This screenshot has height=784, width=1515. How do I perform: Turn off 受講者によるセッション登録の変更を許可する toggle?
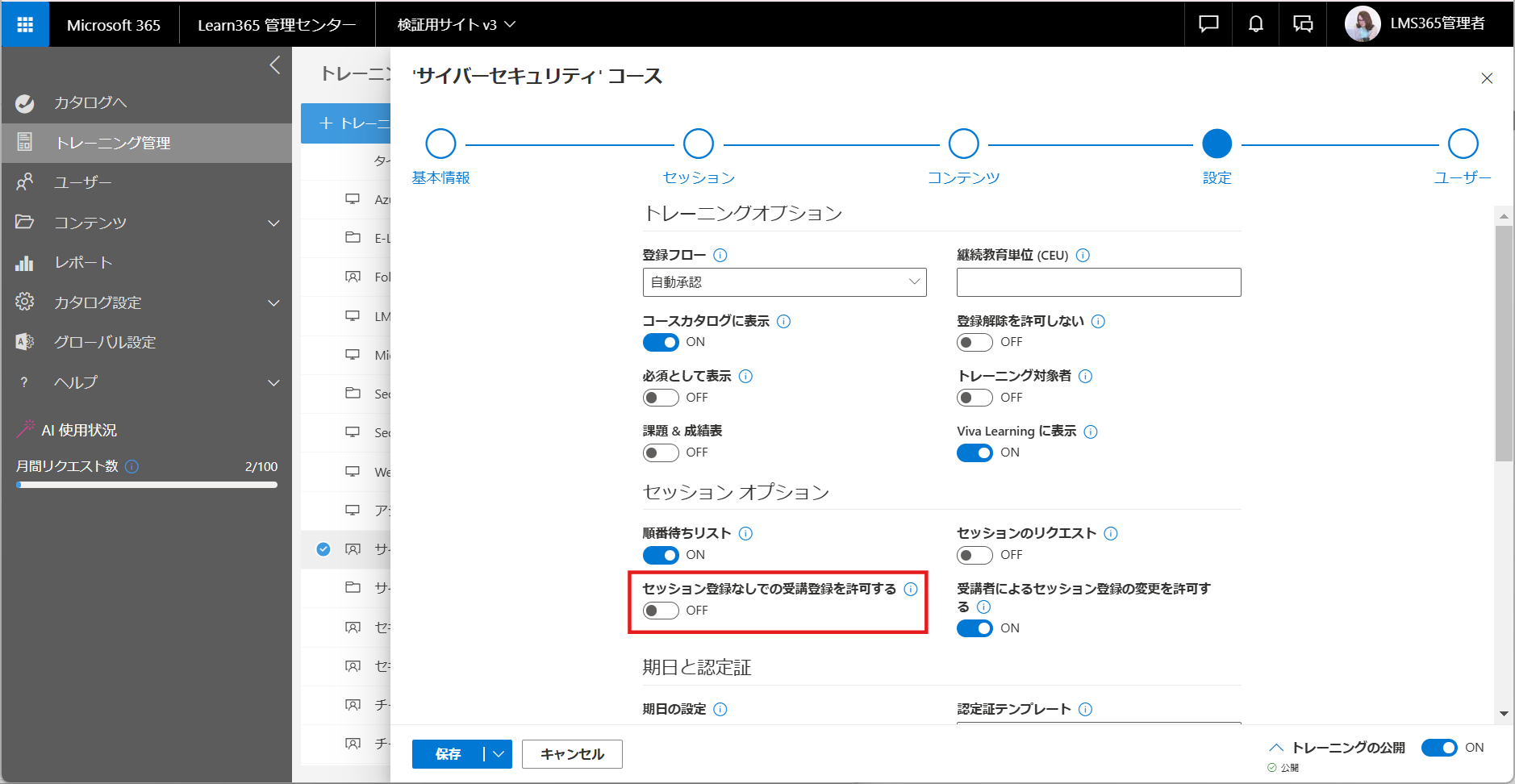(975, 628)
